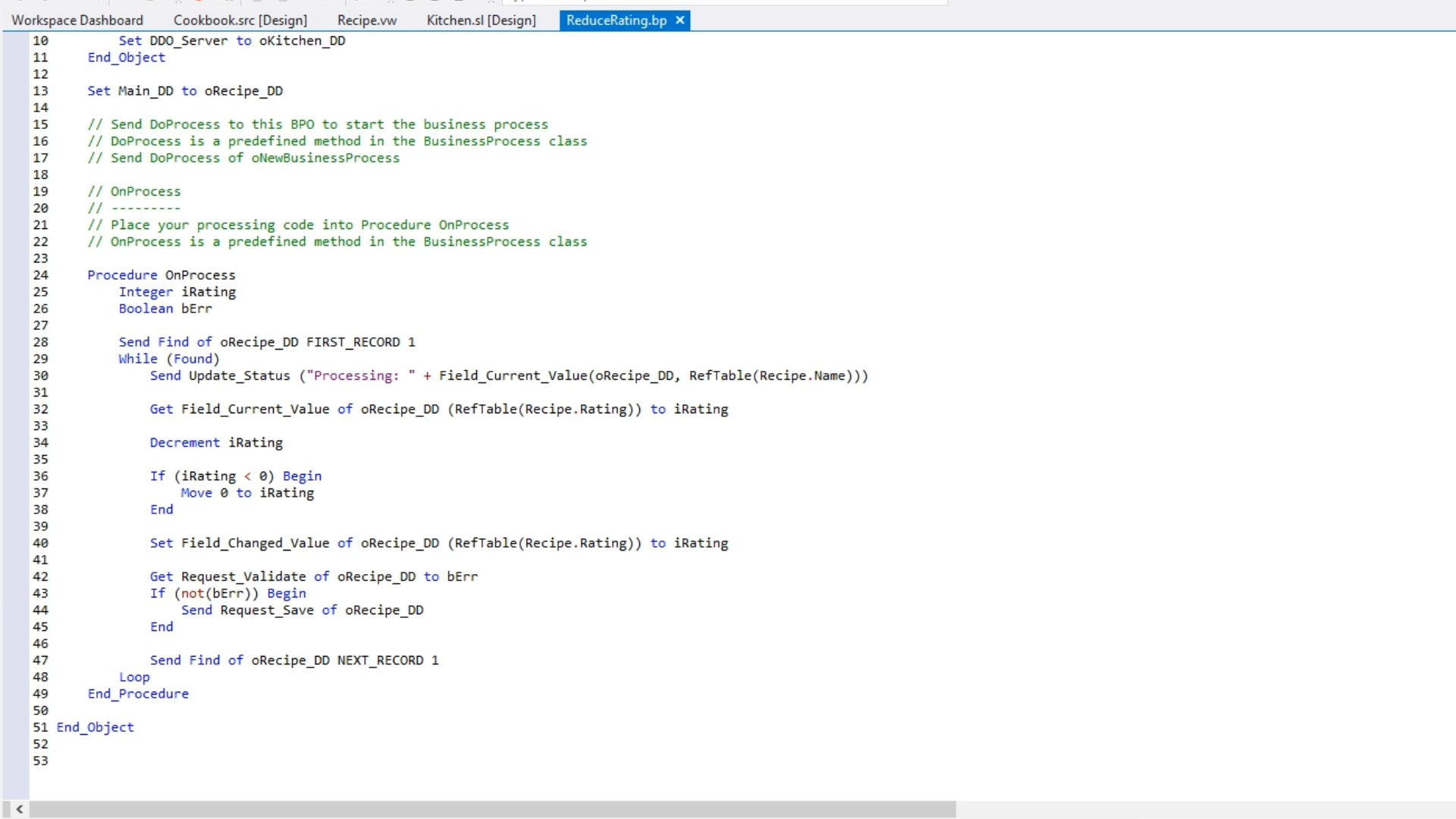This screenshot has height=819, width=1456.
Task: Click the Send Request_Save of oRecipe_DD line
Action: click(x=302, y=610)
